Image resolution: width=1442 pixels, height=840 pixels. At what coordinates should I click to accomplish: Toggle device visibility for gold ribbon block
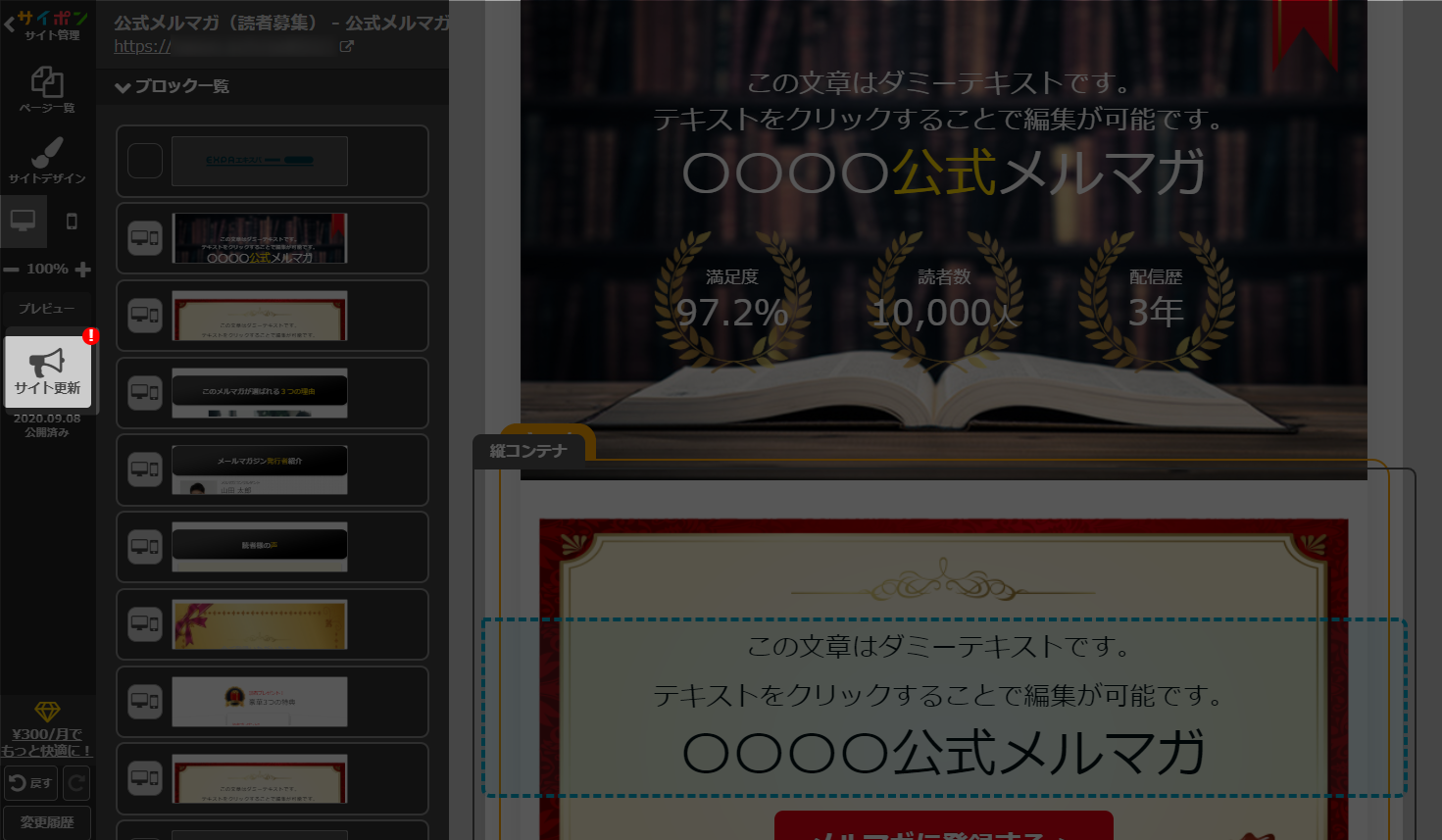(145, 624)
